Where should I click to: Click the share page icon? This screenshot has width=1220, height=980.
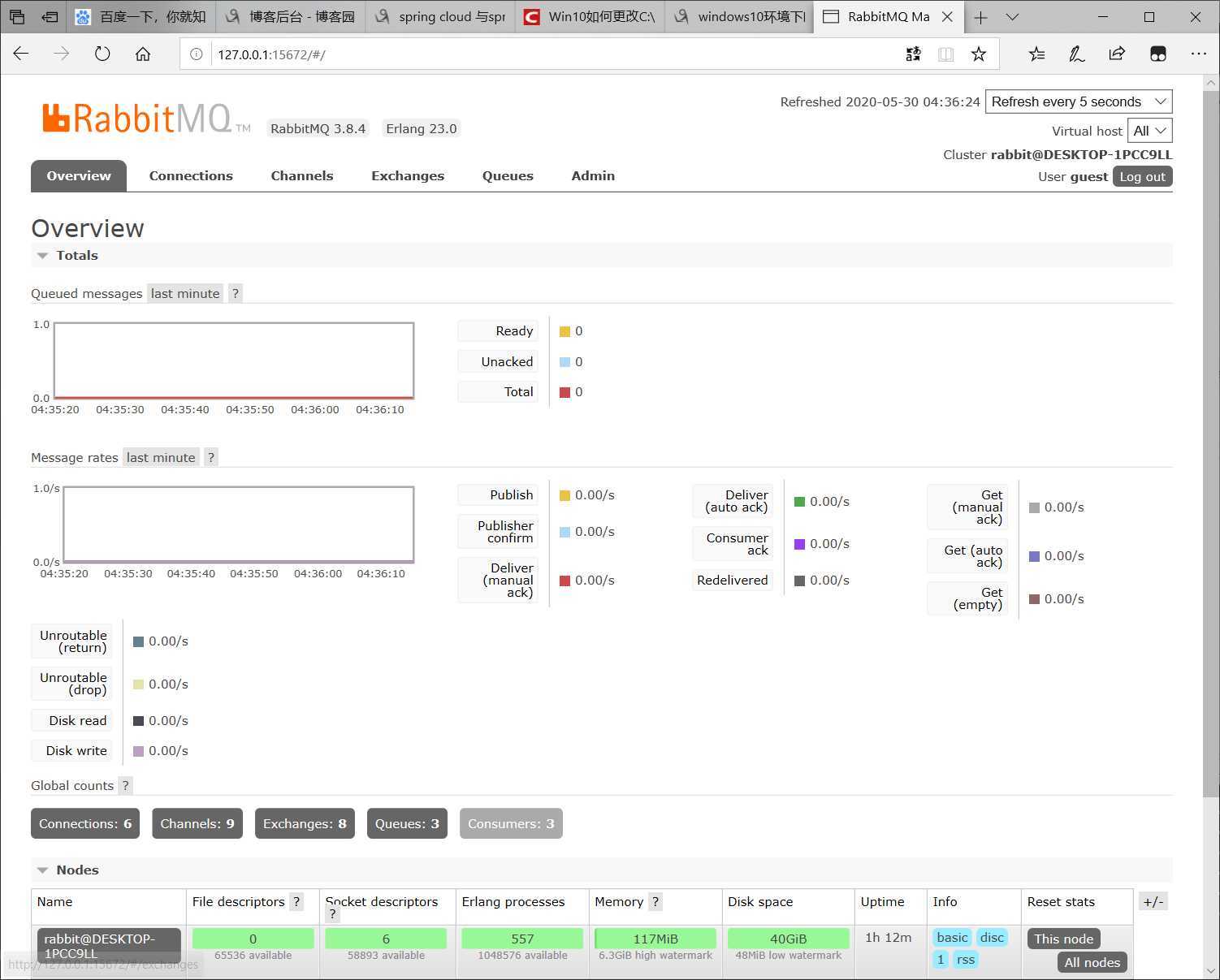(1117, 54)
